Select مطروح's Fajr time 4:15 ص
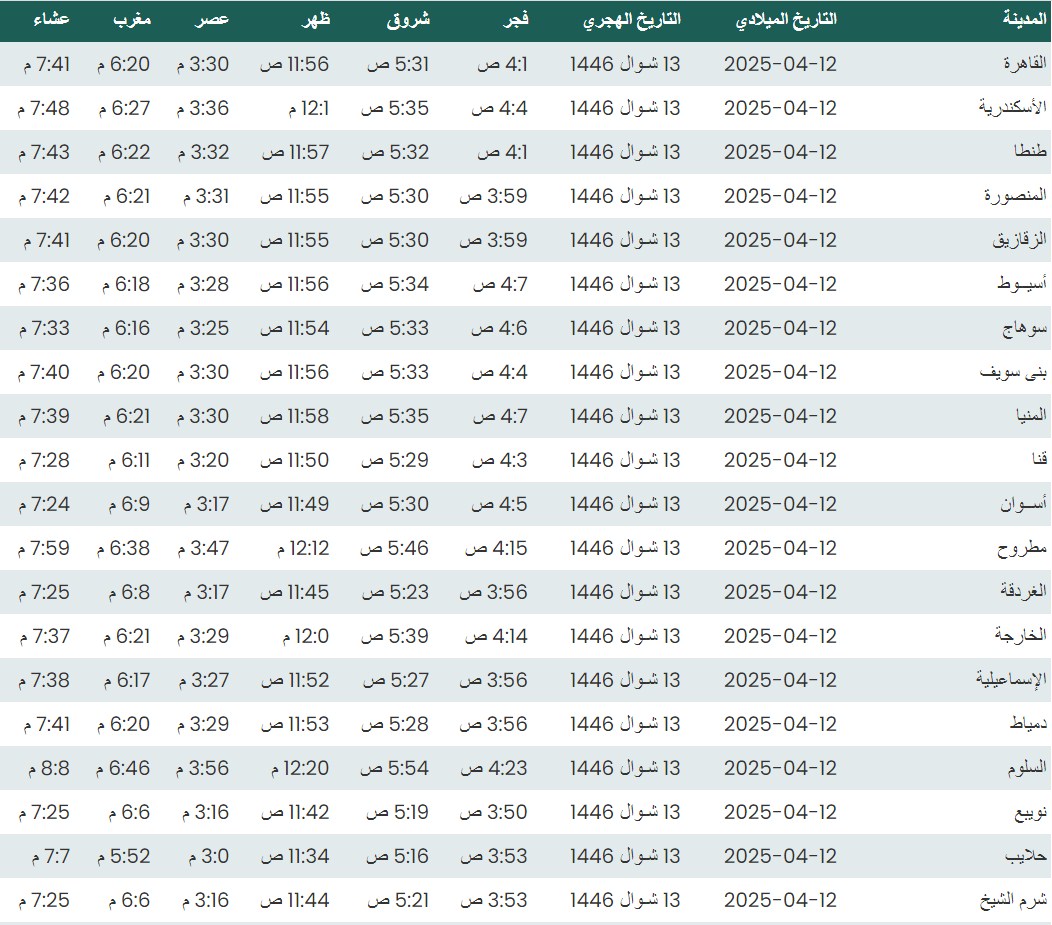Screen dimensions: 1052x925 (494, 548)
